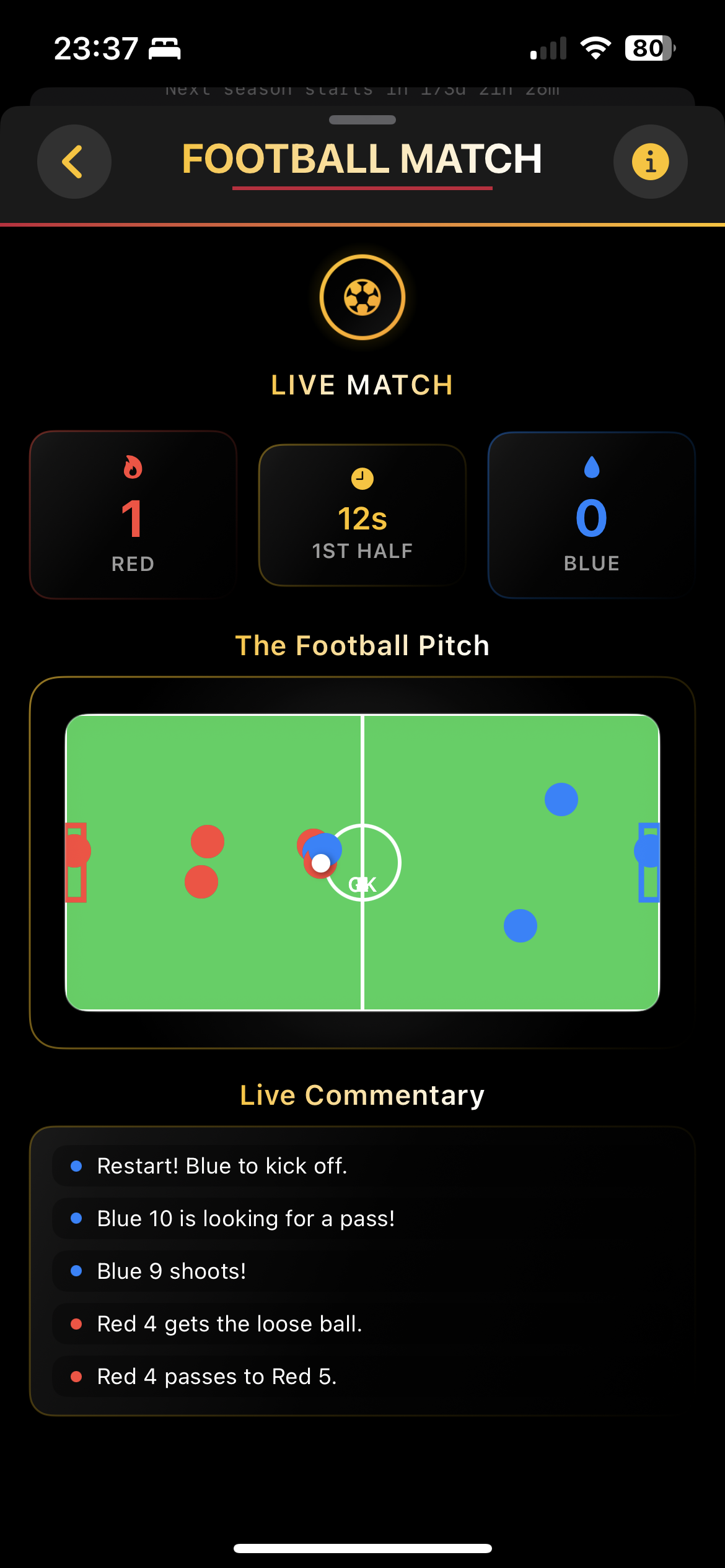Screen dimensions: 725x1568
Task: Tap the white ball on the pitch
Action: (321, 863)
